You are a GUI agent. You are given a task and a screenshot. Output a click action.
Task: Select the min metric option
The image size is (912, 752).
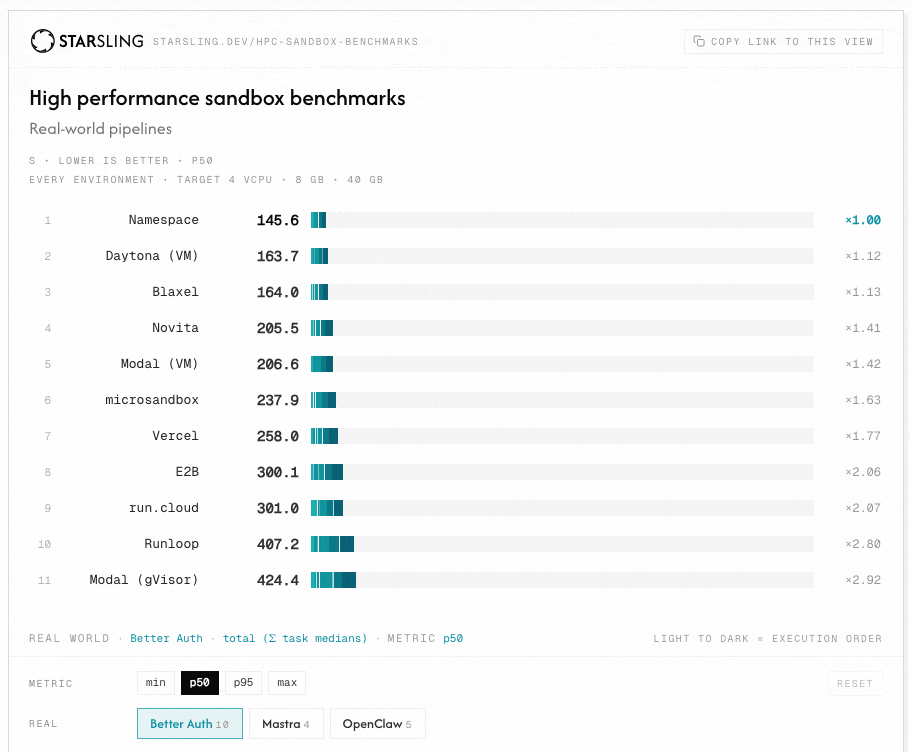[155, 683]
